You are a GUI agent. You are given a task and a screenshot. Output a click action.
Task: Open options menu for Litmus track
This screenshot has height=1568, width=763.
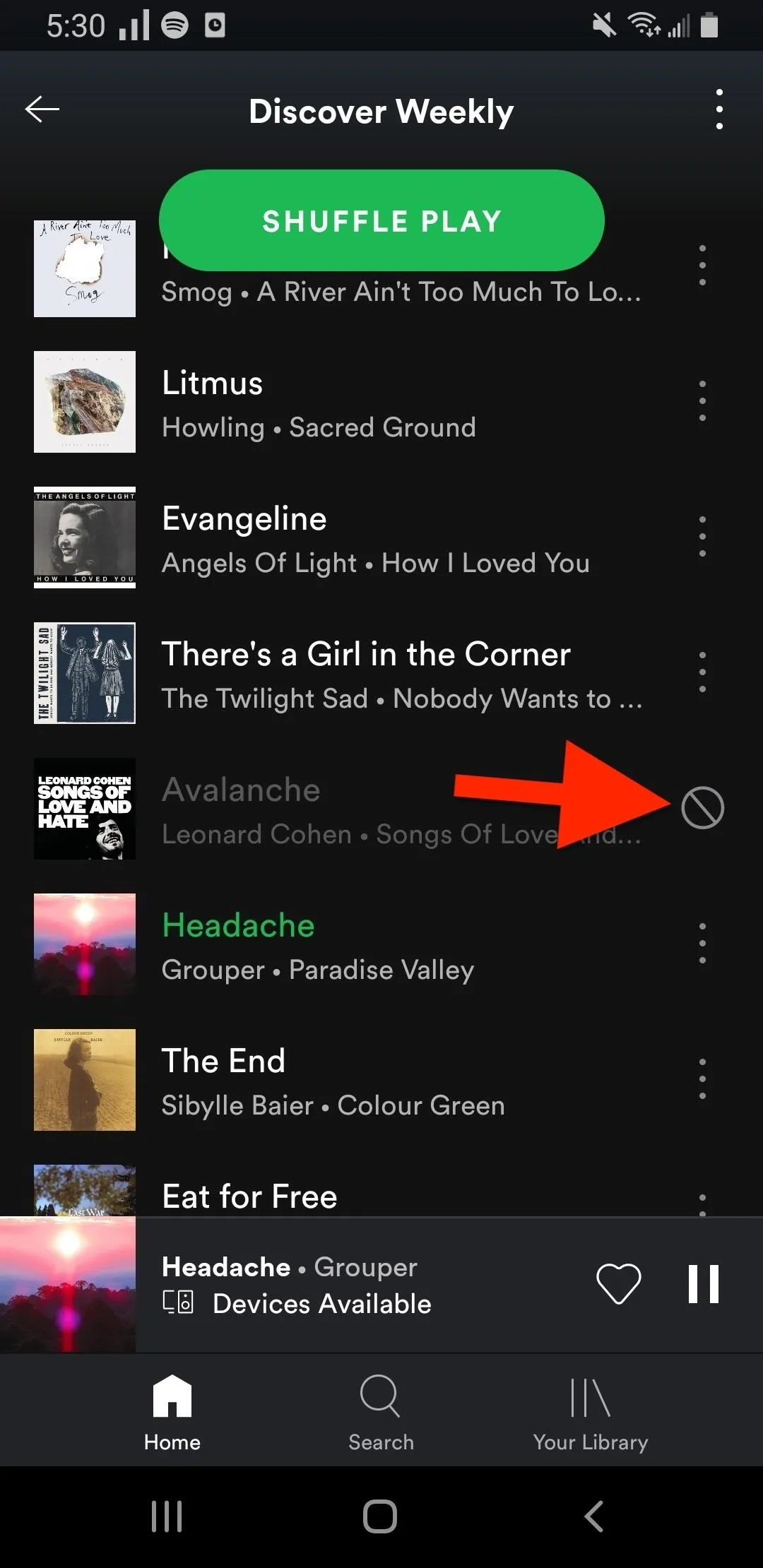click(x=702, y=401)
